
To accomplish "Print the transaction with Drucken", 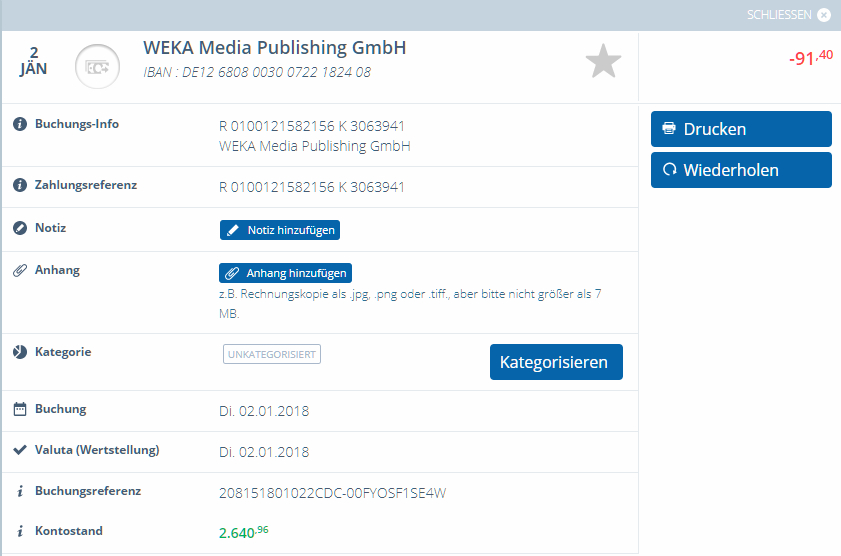I will click(x=741, y=129).
